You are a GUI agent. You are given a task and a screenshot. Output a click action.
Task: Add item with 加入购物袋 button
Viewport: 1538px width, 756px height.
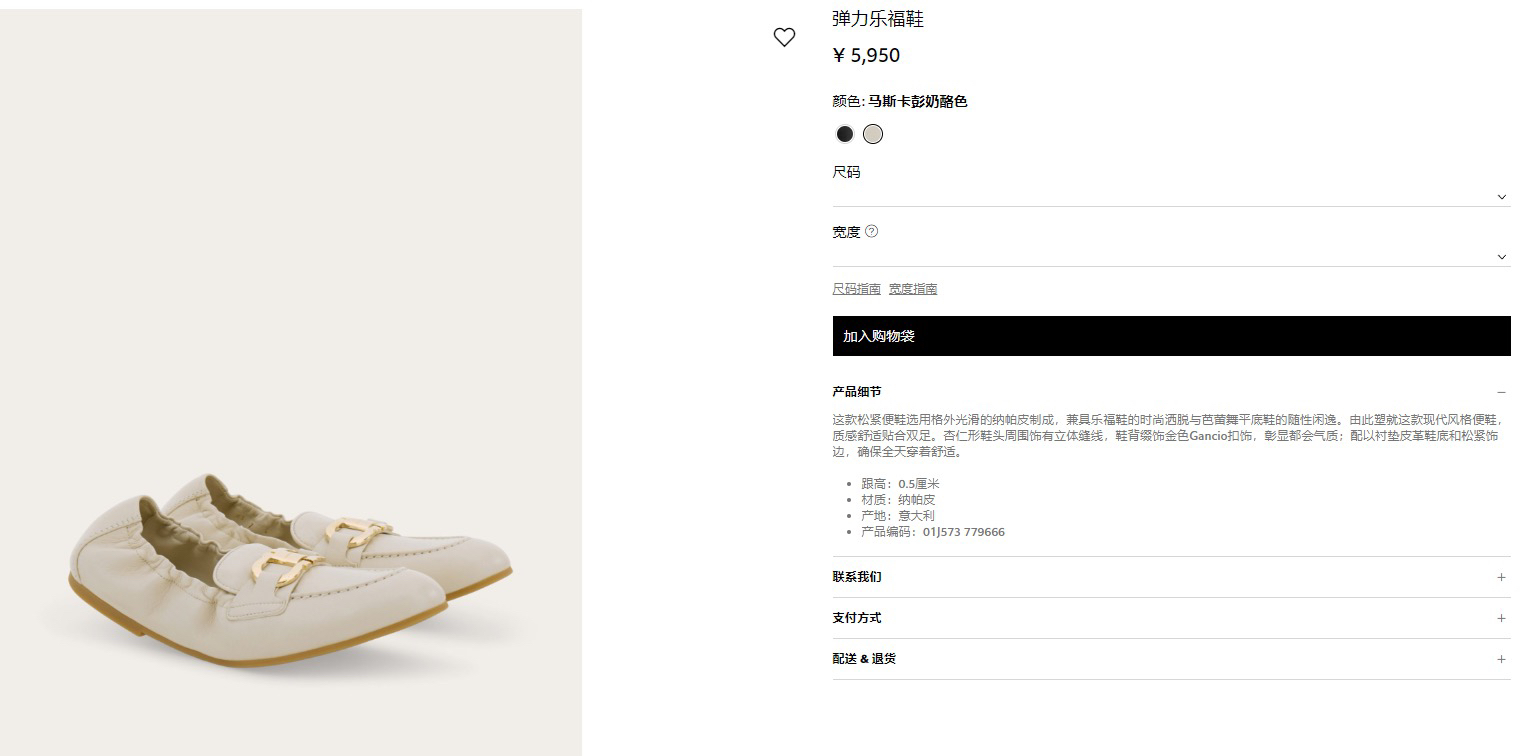click(x=1171, y=336)
